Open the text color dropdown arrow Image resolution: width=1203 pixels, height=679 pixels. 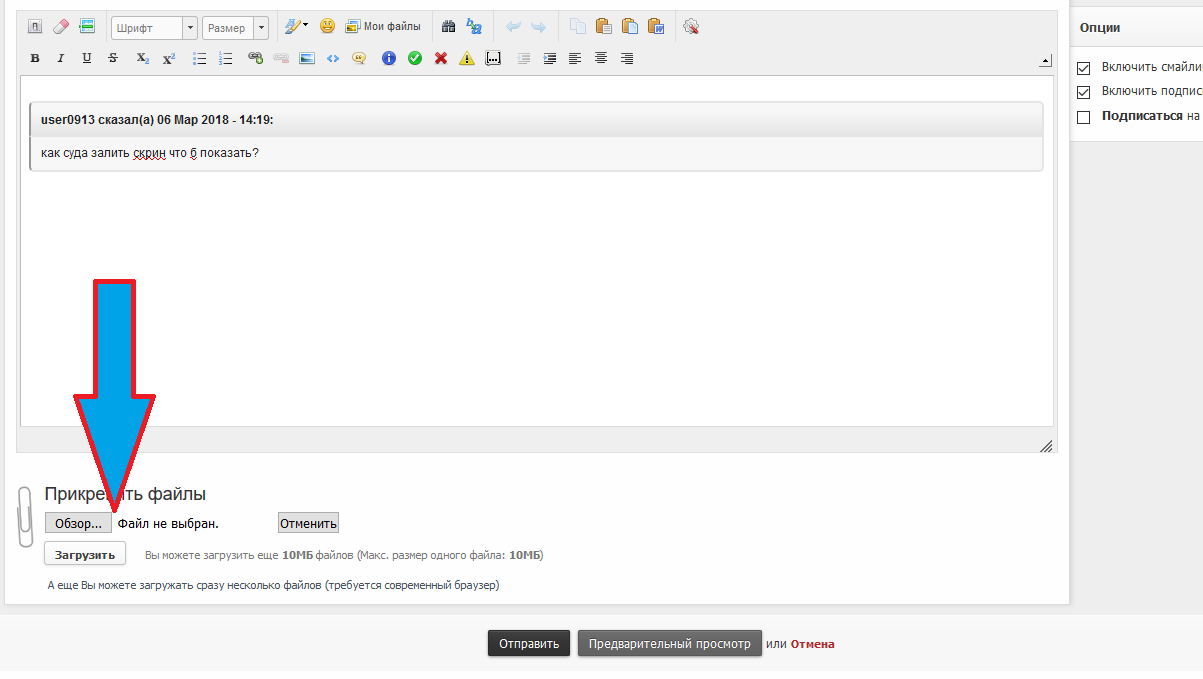305,26
